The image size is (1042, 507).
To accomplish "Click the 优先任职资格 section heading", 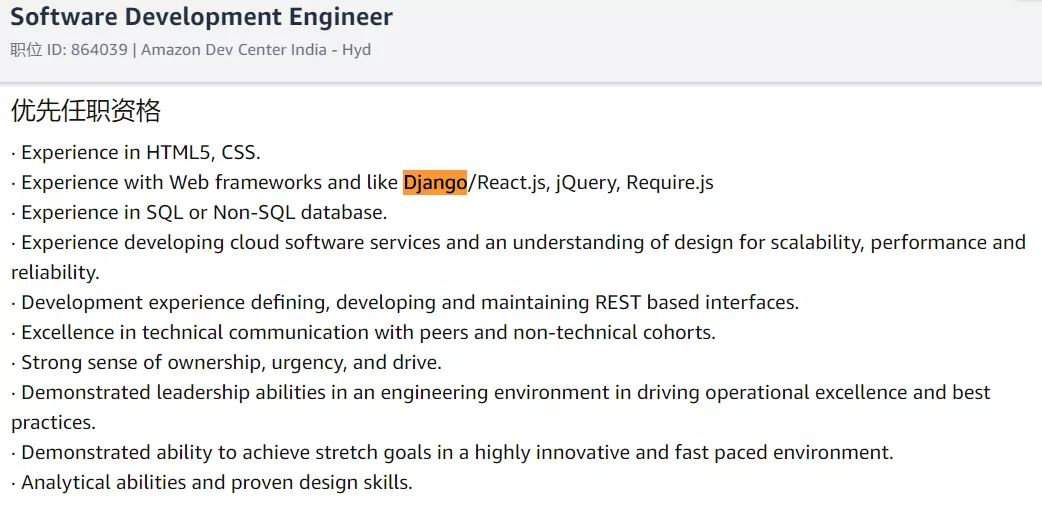I will click(x=86, y=111).
